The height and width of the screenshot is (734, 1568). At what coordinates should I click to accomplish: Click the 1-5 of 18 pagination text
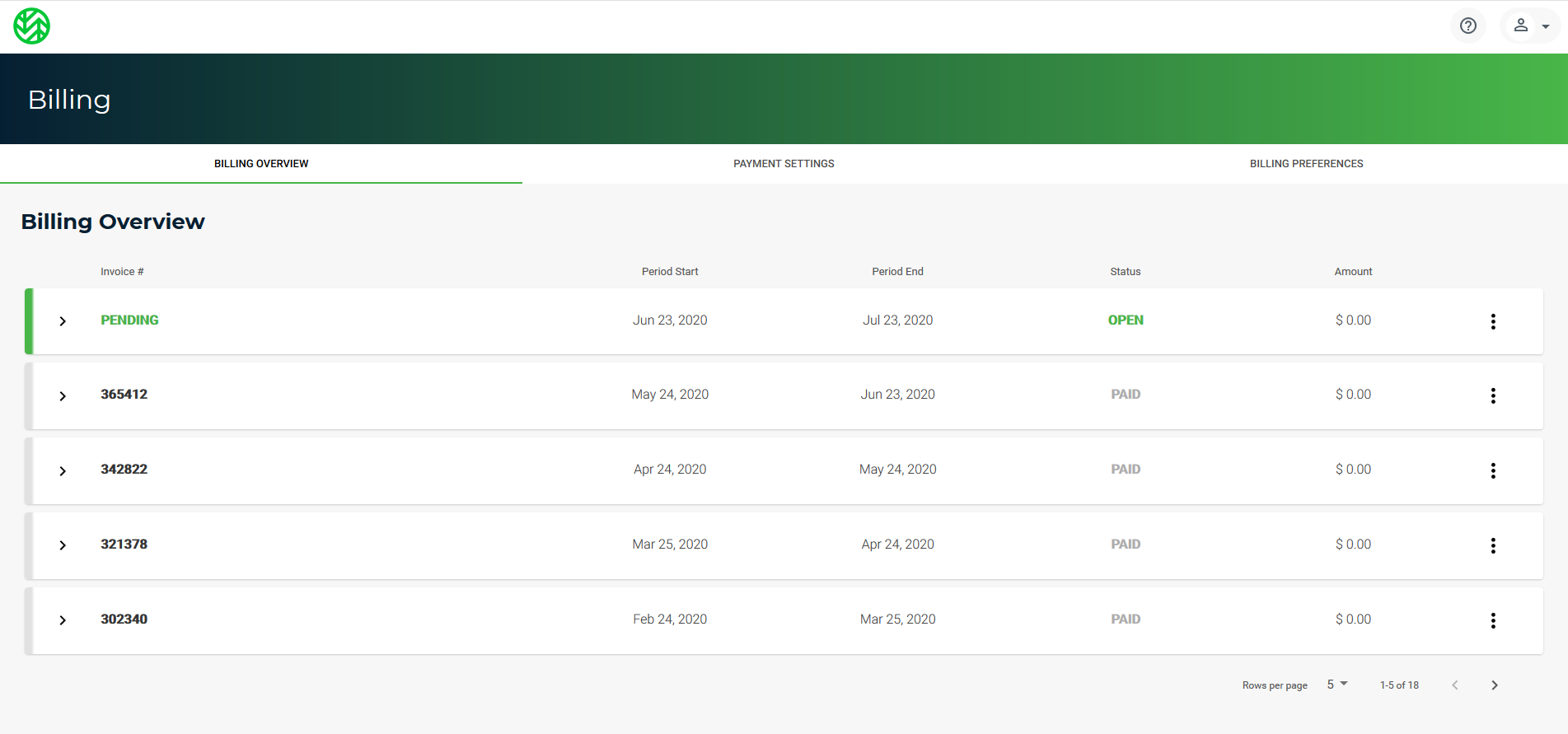click(1399, 685)
